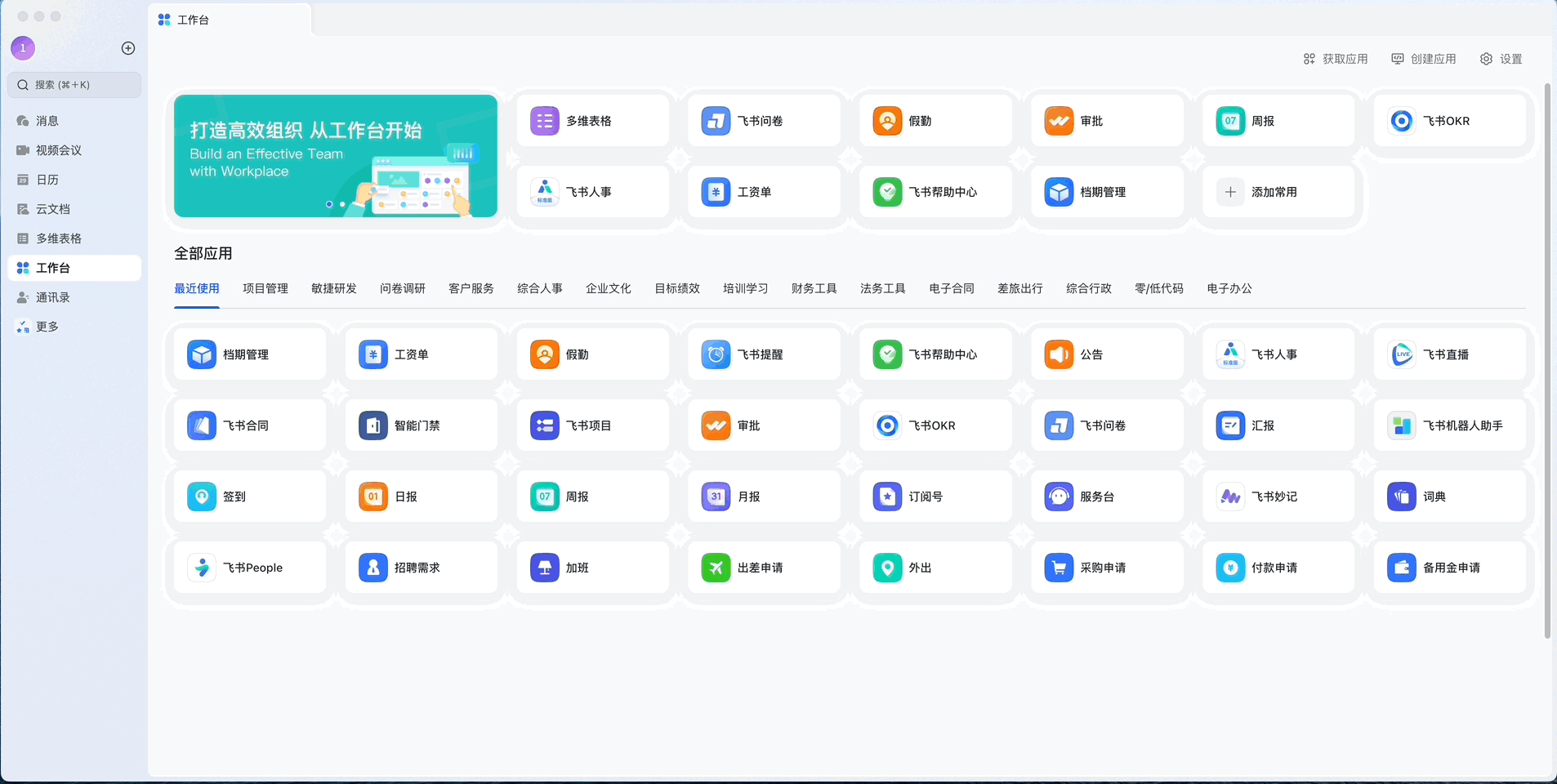
Task: Switch to the 目标绩效 tab
Action: (x=677, y=288)
